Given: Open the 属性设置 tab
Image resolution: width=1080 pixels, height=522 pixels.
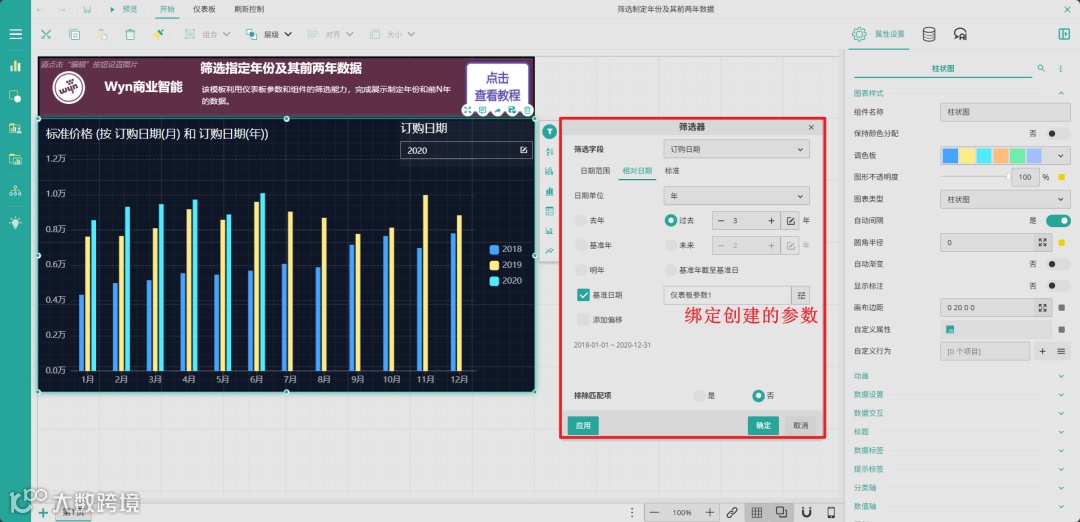Looking at the screenshot, I should coord(881,34).
